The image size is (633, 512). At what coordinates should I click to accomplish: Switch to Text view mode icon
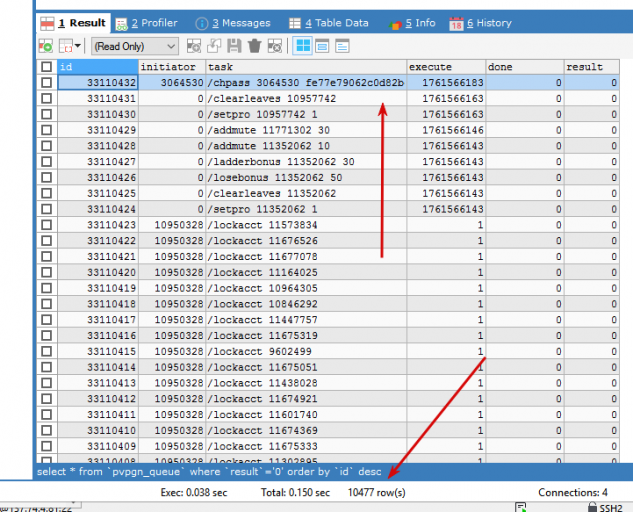coord(342,46)
